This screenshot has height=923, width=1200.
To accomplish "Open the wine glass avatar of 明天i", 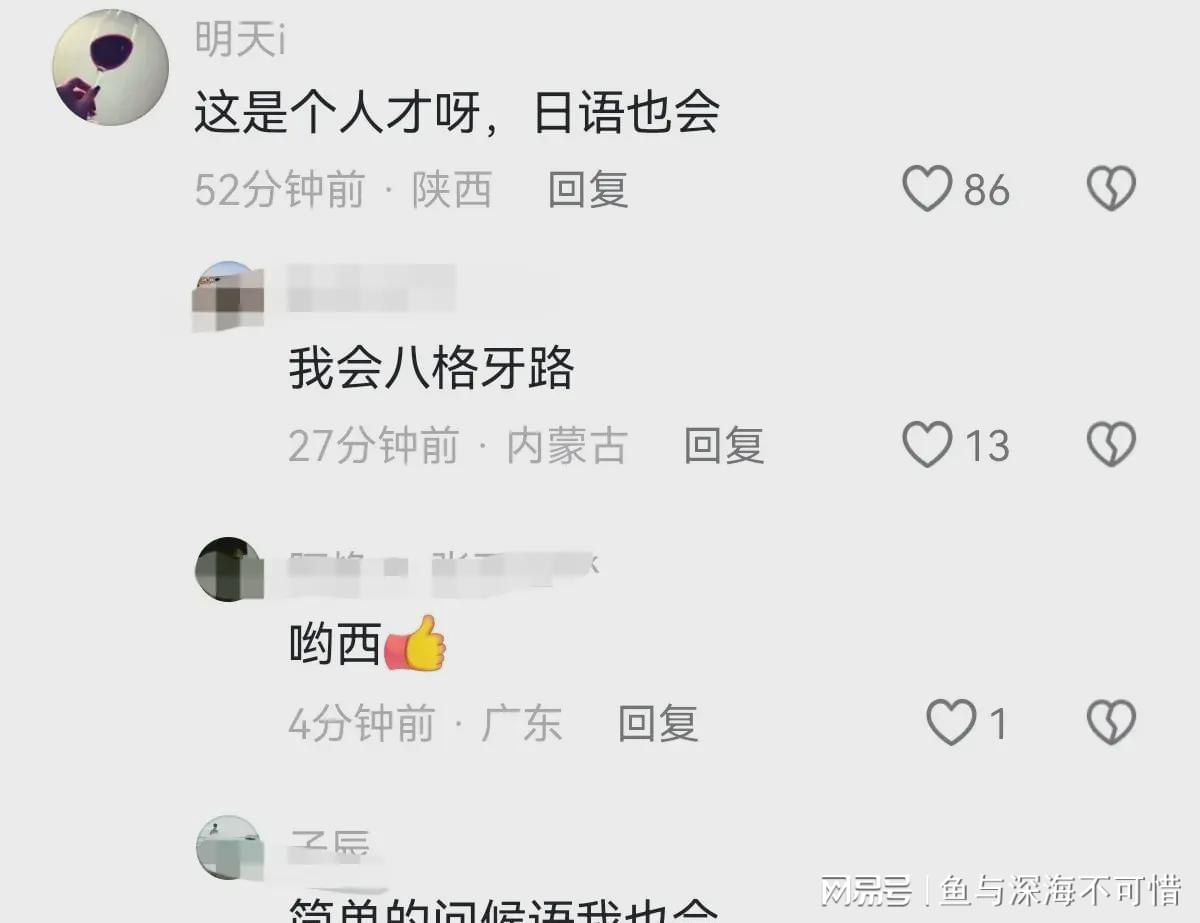I will coord(110,67).
